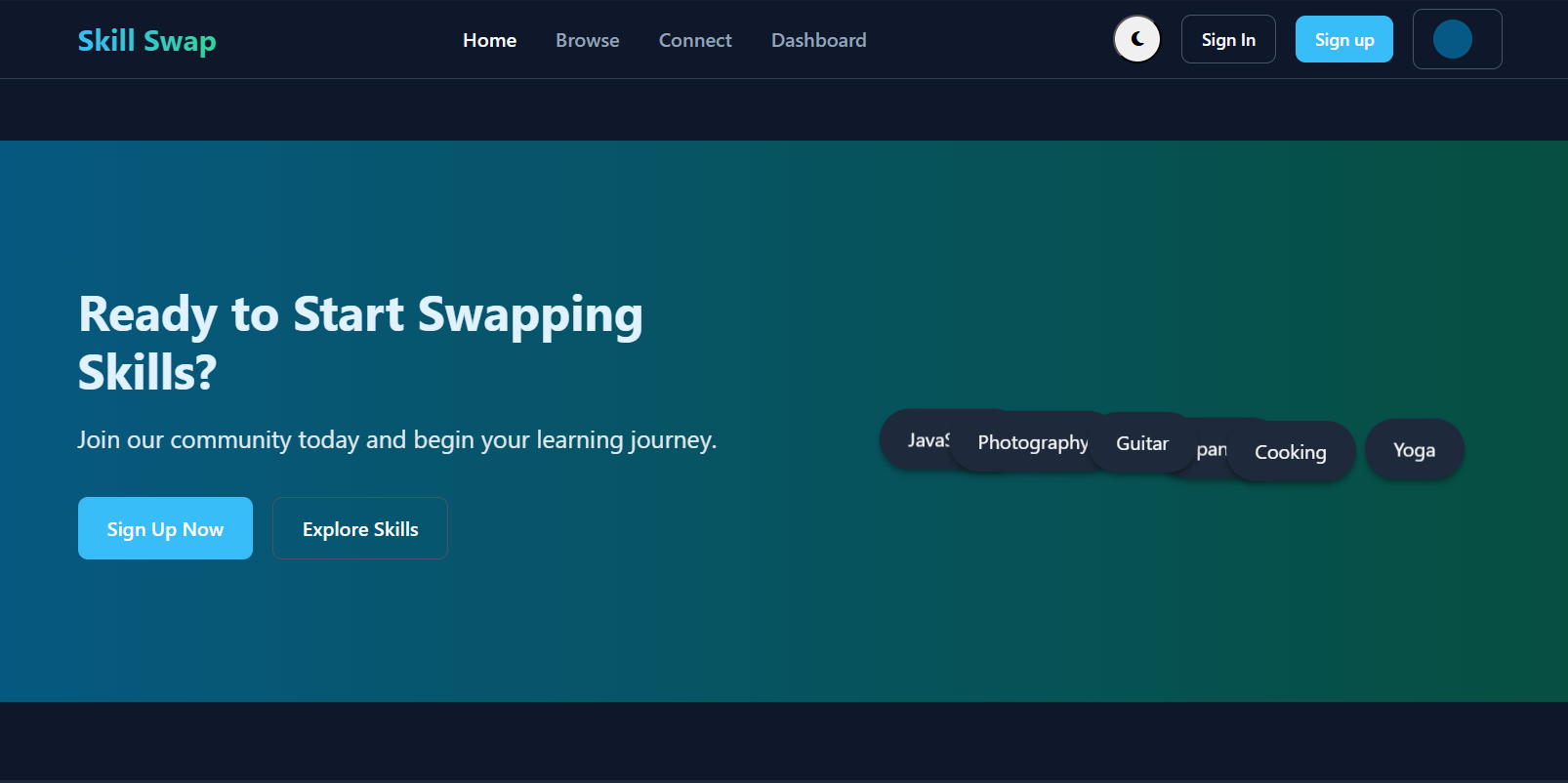Screen dimensions: 1568x783
Task: Open the Browse page
Action: (x=587, y=40)
